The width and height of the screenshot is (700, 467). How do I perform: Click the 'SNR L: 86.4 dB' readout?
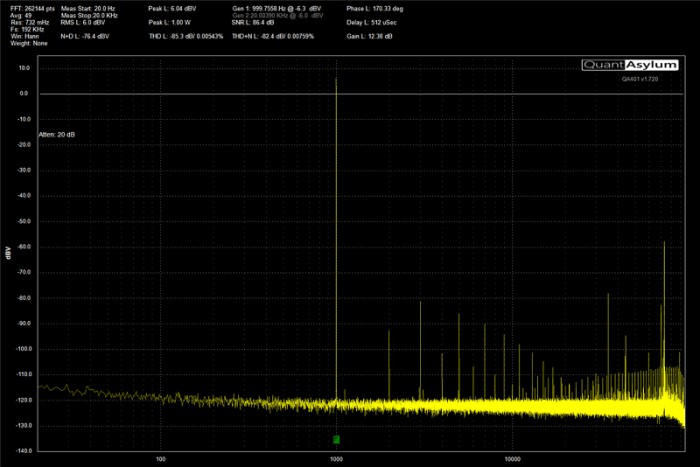tap(253, 22)
